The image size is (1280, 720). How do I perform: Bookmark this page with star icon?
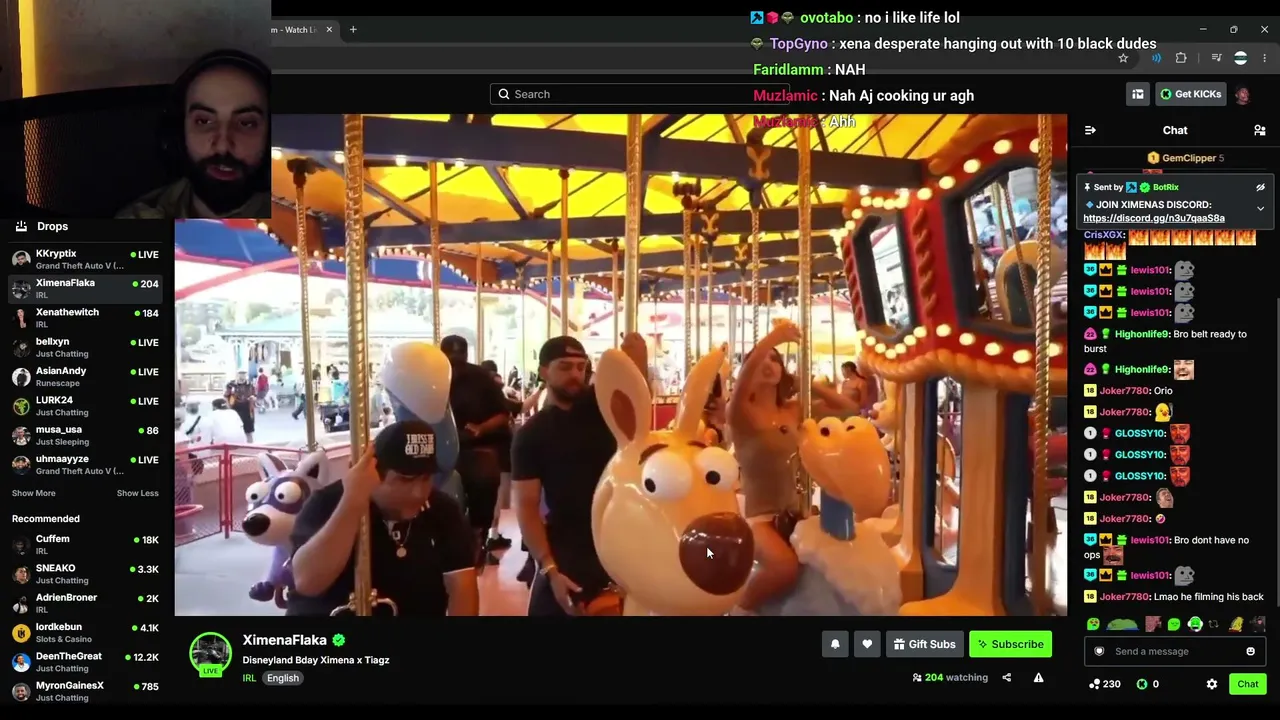point(1123,58)
